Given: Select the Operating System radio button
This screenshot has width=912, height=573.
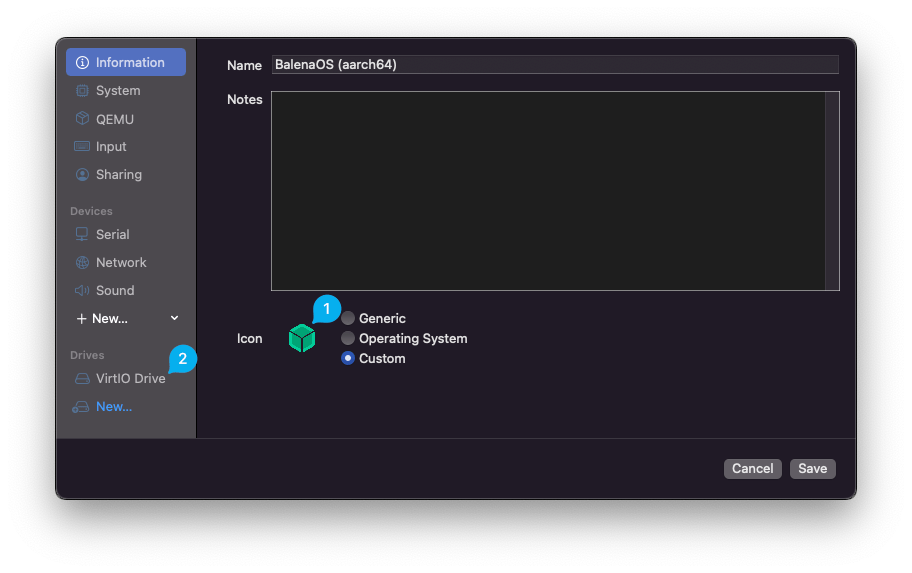Looking at the screenshot, I should 348,338.
